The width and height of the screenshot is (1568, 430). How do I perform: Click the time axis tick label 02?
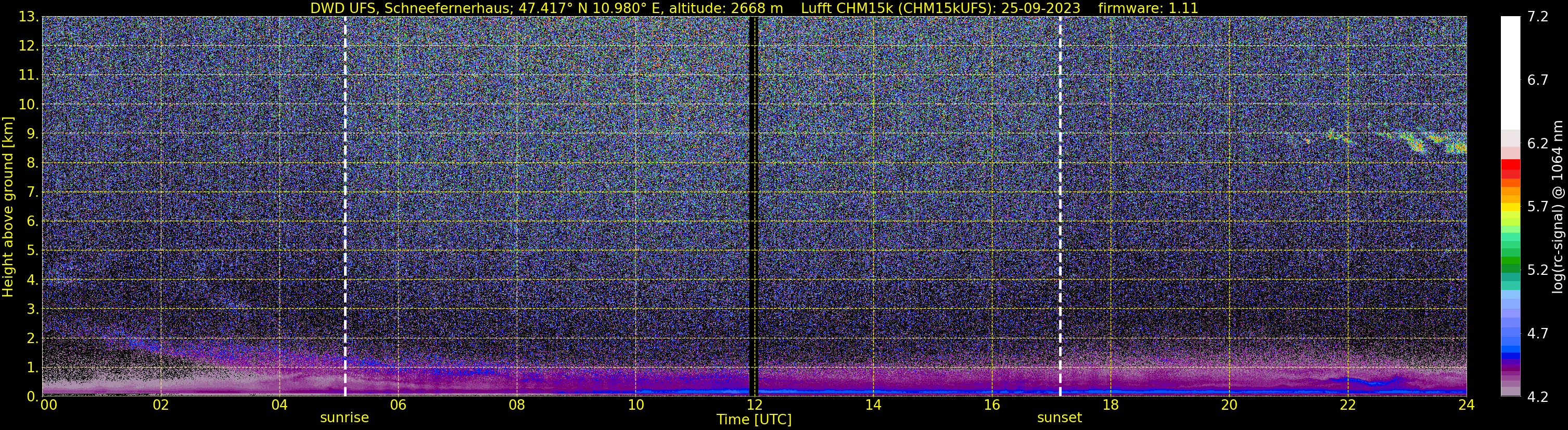pos(160,405)
